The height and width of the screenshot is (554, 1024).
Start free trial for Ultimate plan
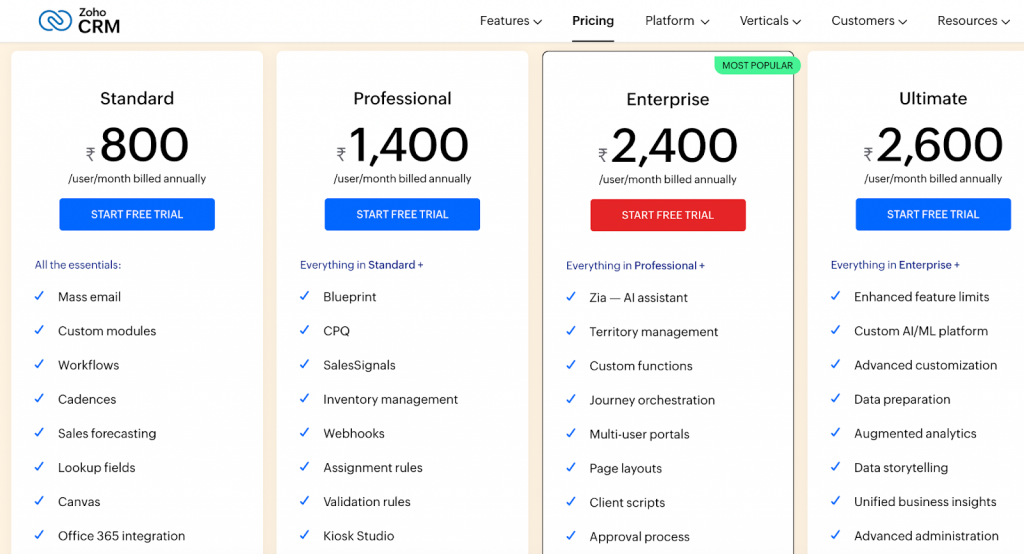pyautogui.click(x=933, y=214)
